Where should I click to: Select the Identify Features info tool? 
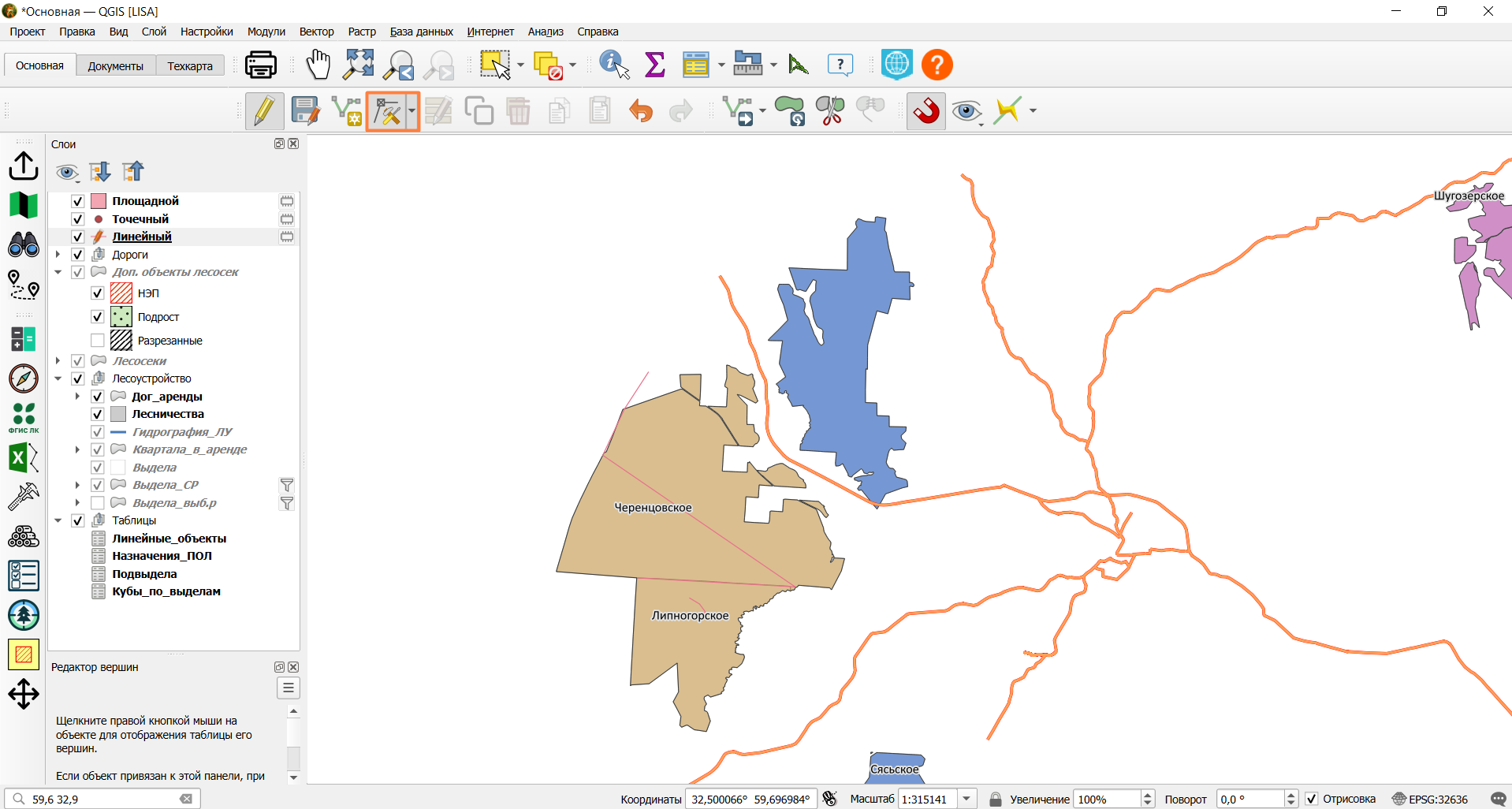click(614, 65)
